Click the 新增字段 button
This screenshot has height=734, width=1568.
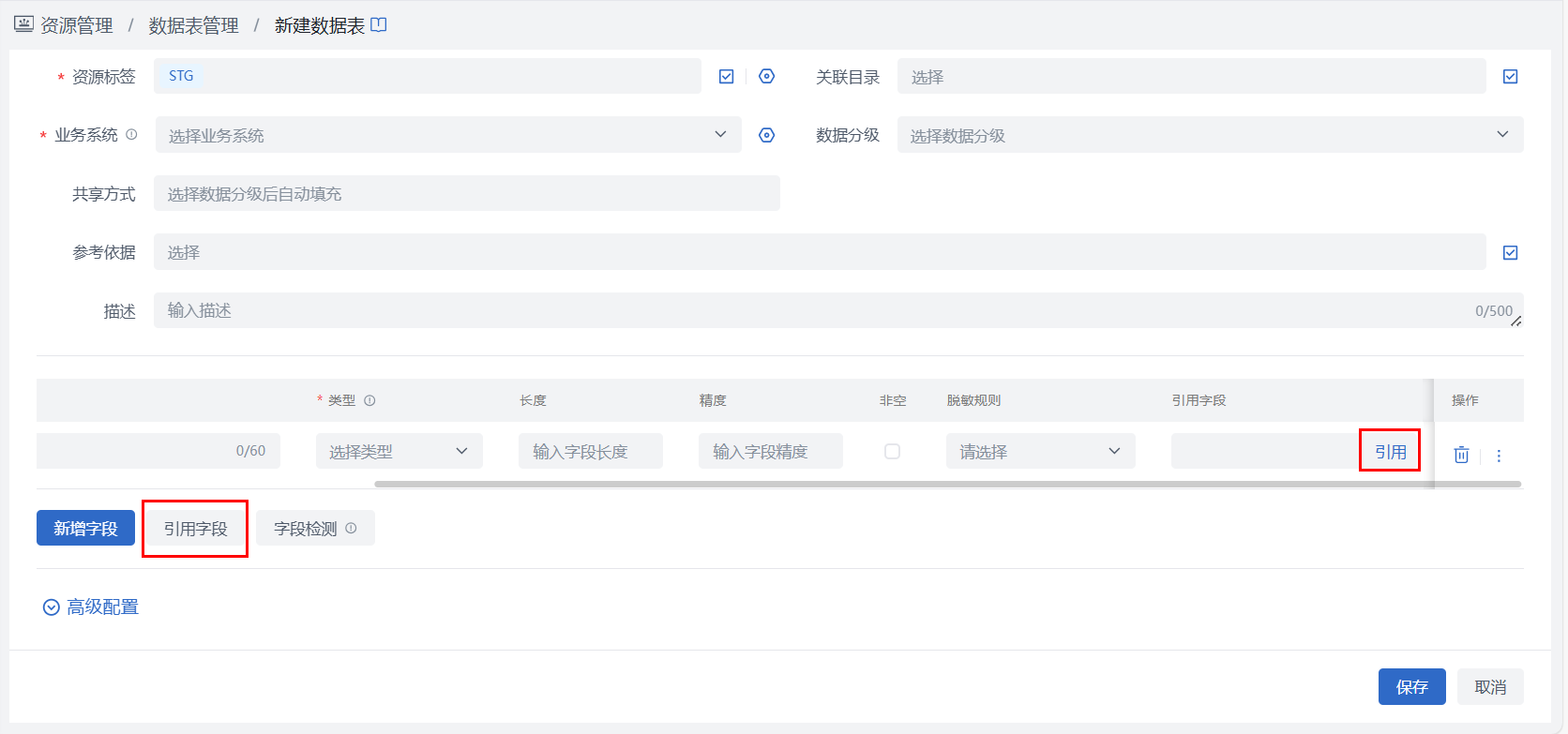[85, 528]
